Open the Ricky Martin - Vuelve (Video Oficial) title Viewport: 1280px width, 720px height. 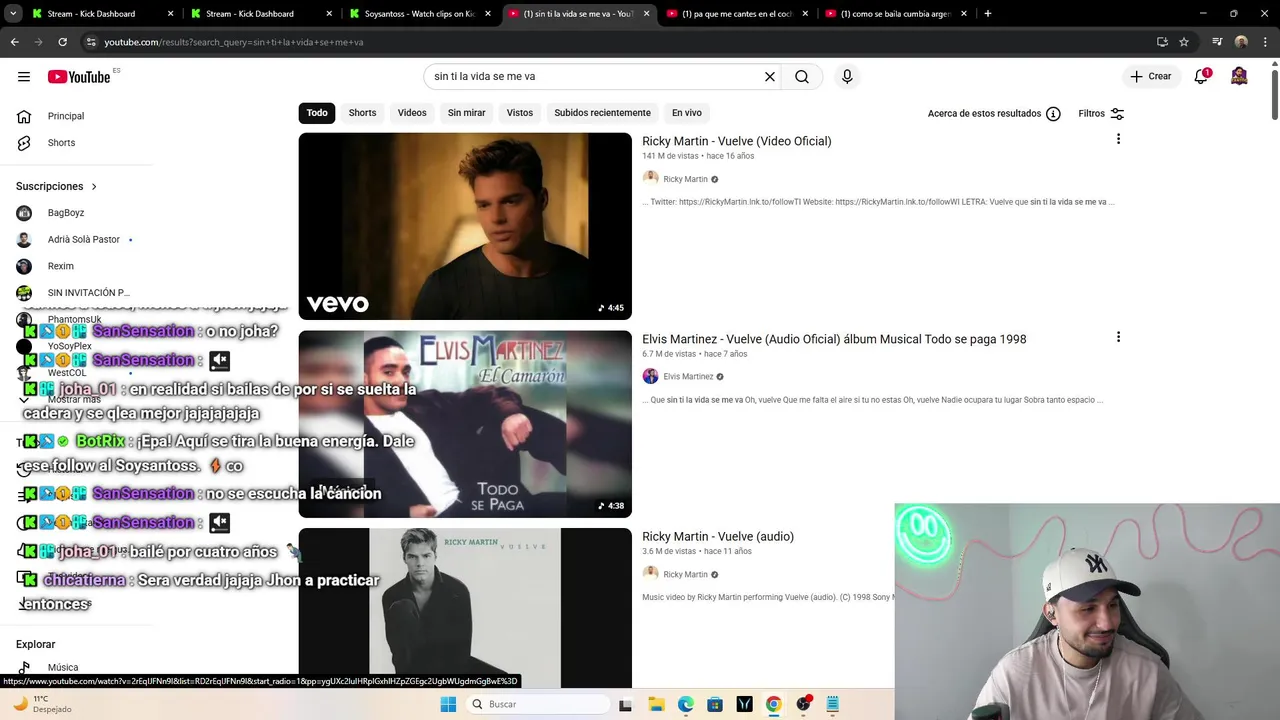pos(737,141)
